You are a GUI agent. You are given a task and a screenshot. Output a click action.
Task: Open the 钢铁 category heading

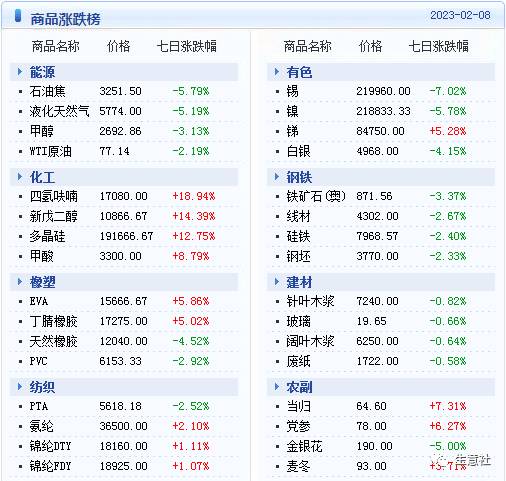point(299,177)
